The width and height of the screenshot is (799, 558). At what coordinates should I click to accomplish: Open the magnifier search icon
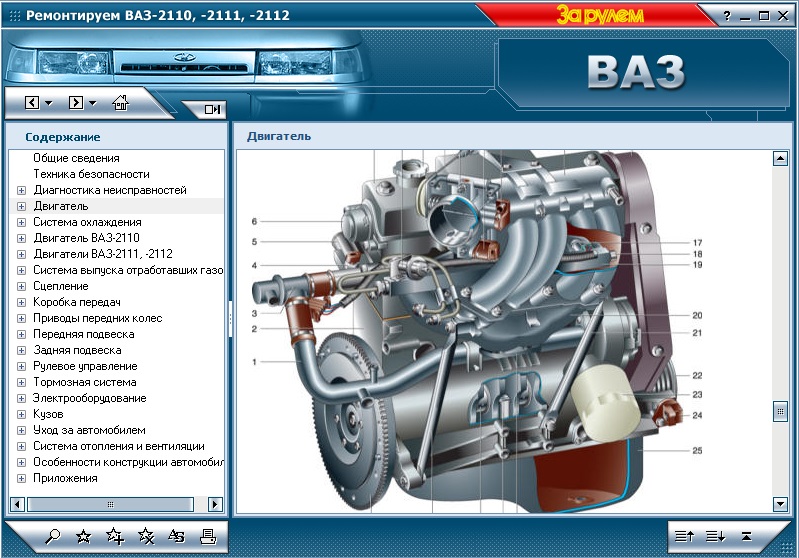(x=52, y=536)
